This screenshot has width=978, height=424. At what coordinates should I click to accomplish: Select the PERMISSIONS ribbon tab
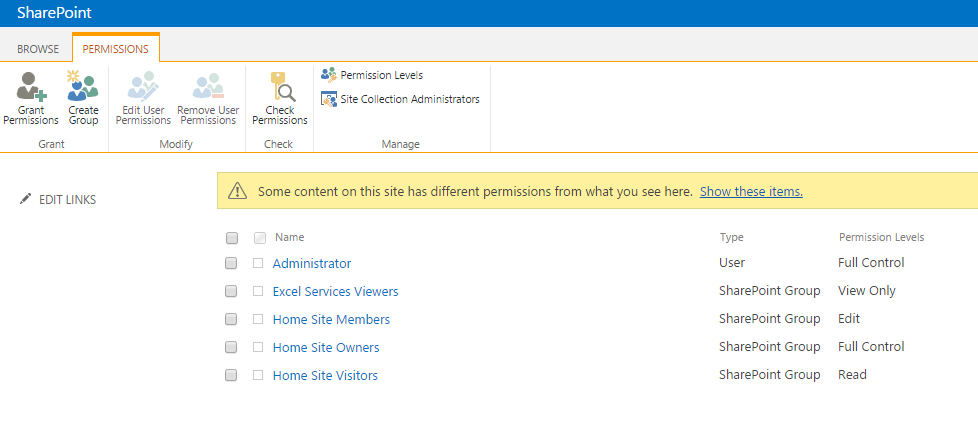[116, 48]
